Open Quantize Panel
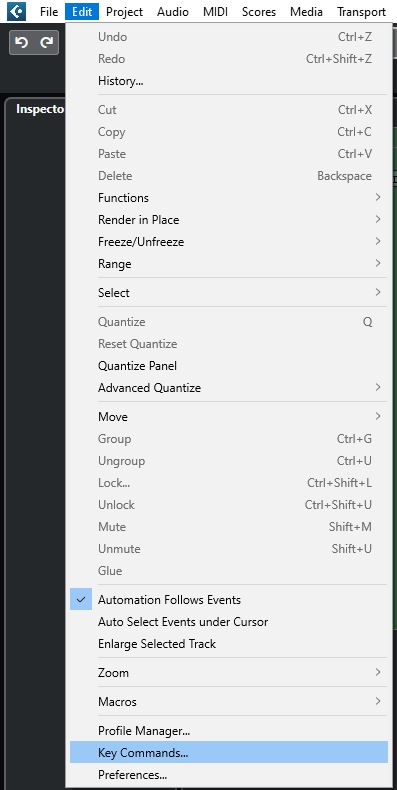The width and height of the screenshot is (397, 790). point(229,366)
